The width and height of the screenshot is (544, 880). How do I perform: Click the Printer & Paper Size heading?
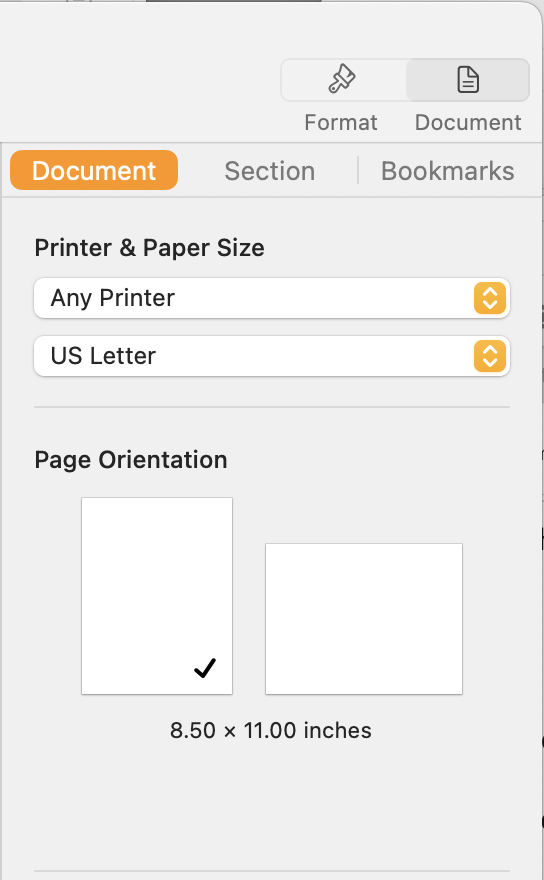149,248
